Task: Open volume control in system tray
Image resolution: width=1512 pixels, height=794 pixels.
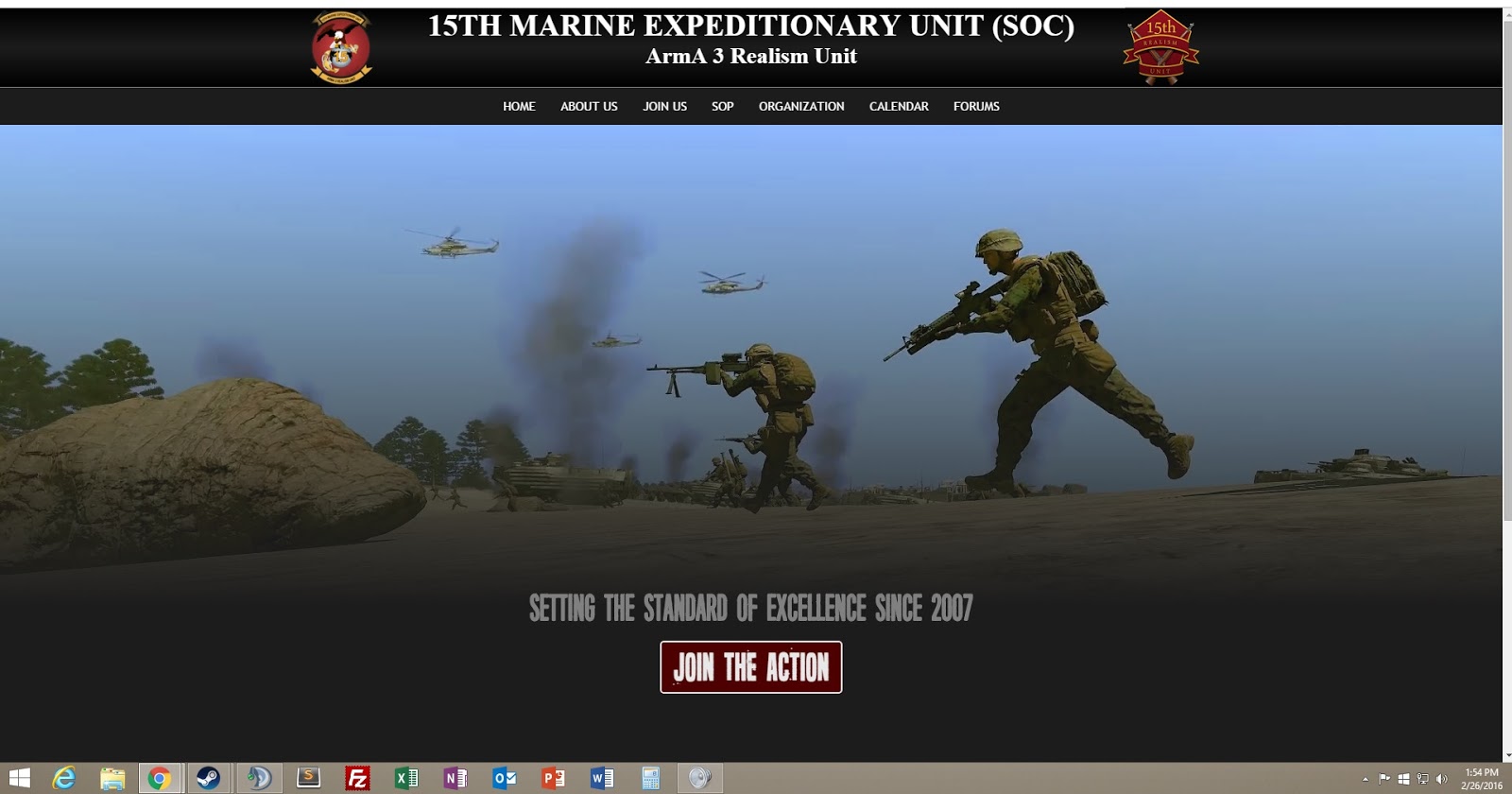Action: point(1441,779)
